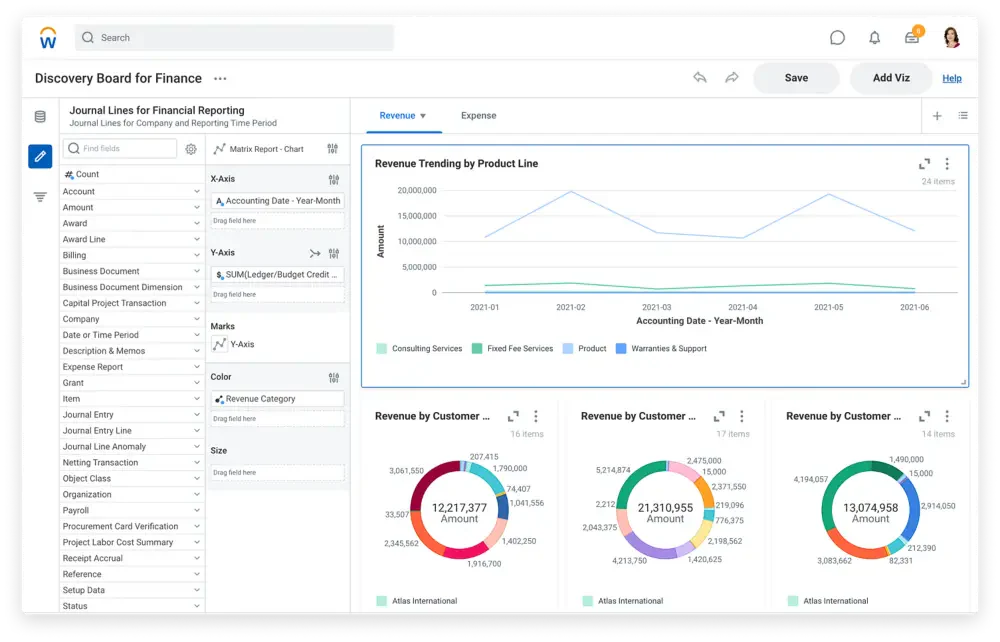Expand the Billing field group
Viewport: 1000px width, 642px height.
(197, 255)
